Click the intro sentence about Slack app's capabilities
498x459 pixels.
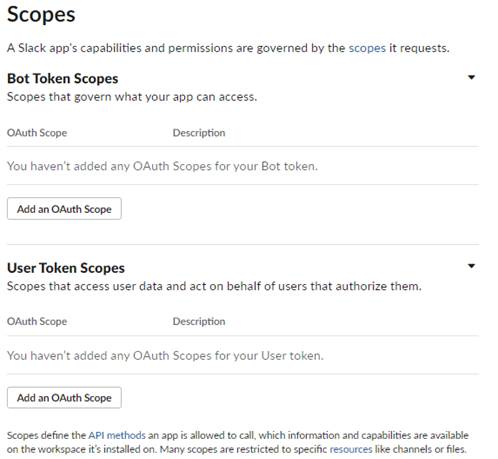pos(228,48)
